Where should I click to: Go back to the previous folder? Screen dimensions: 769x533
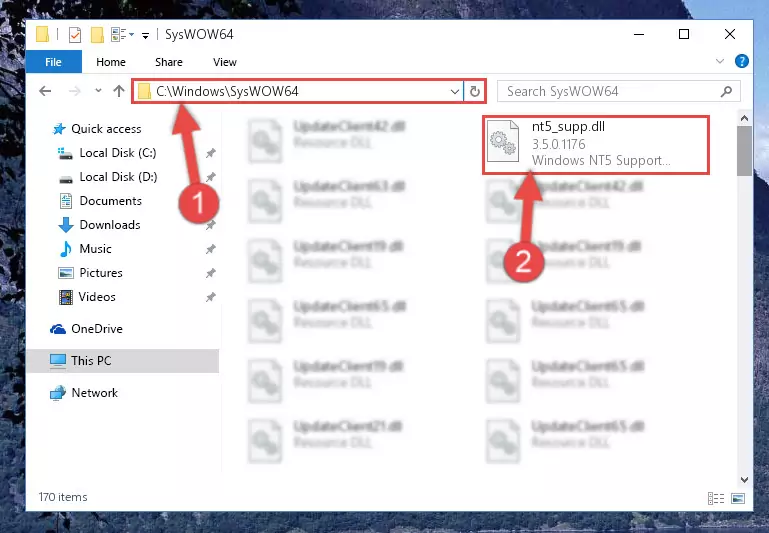tap(45, 91)
